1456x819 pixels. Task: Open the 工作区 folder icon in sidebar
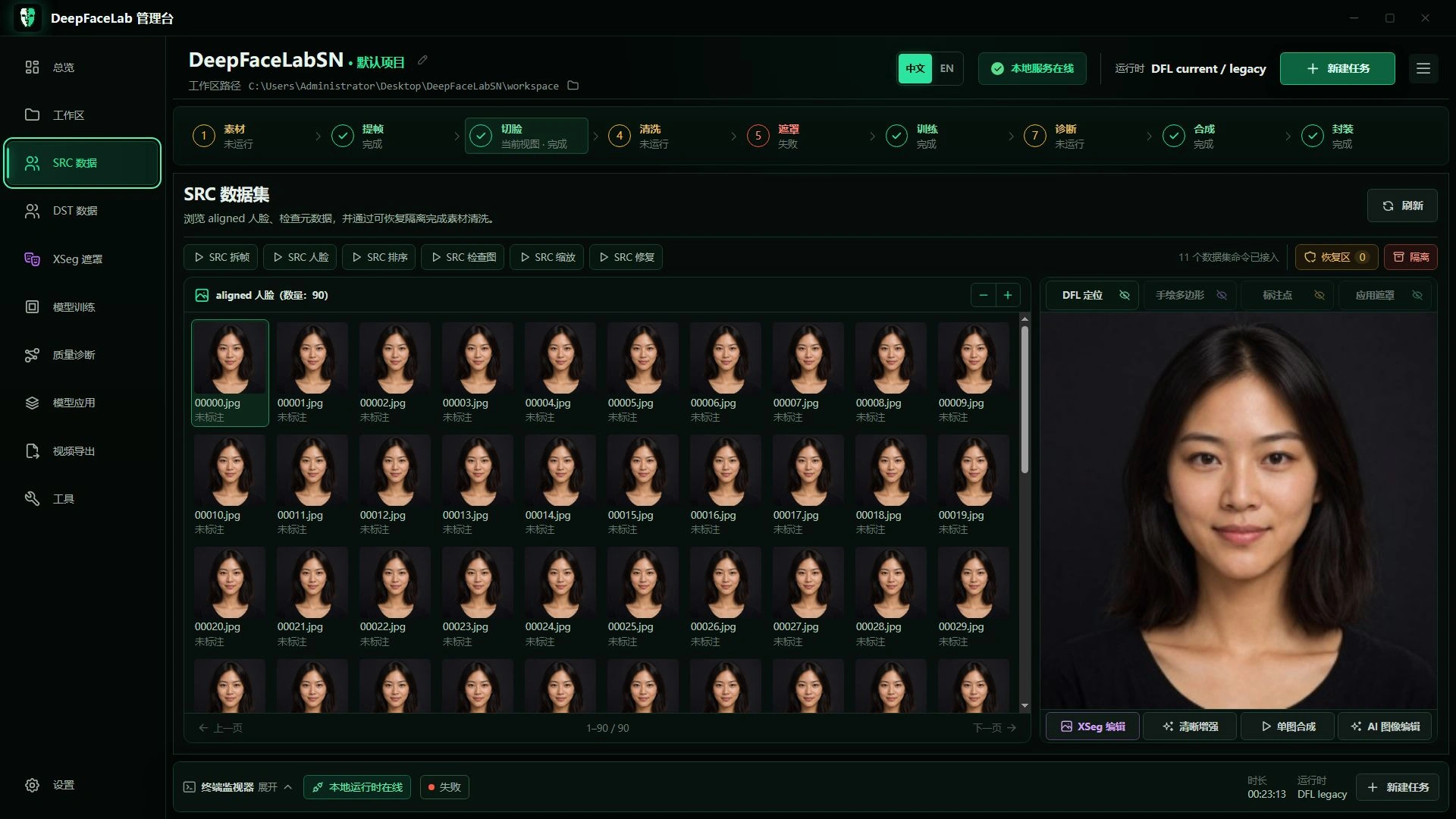click(32, 115)
